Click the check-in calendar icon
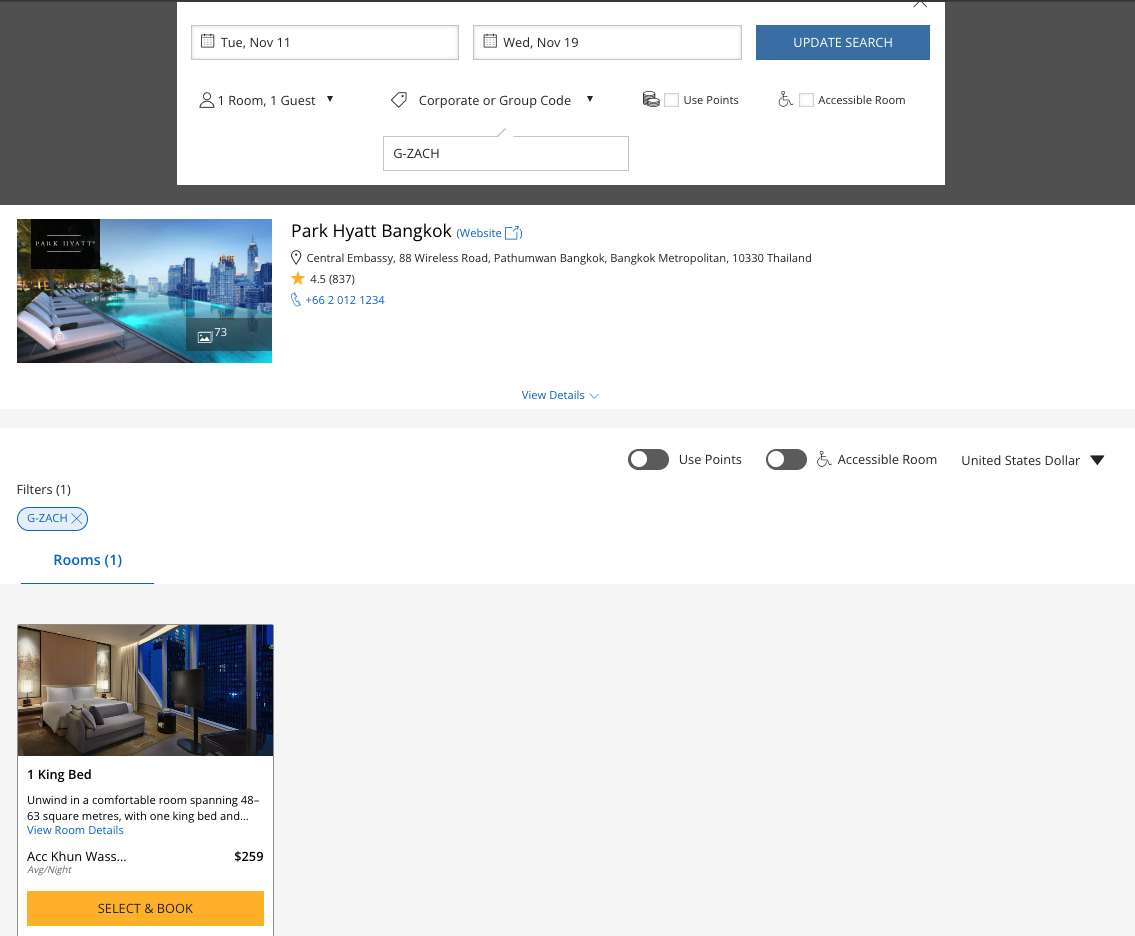Screen dimensions: 1135x936 click(x=207, y=41)
